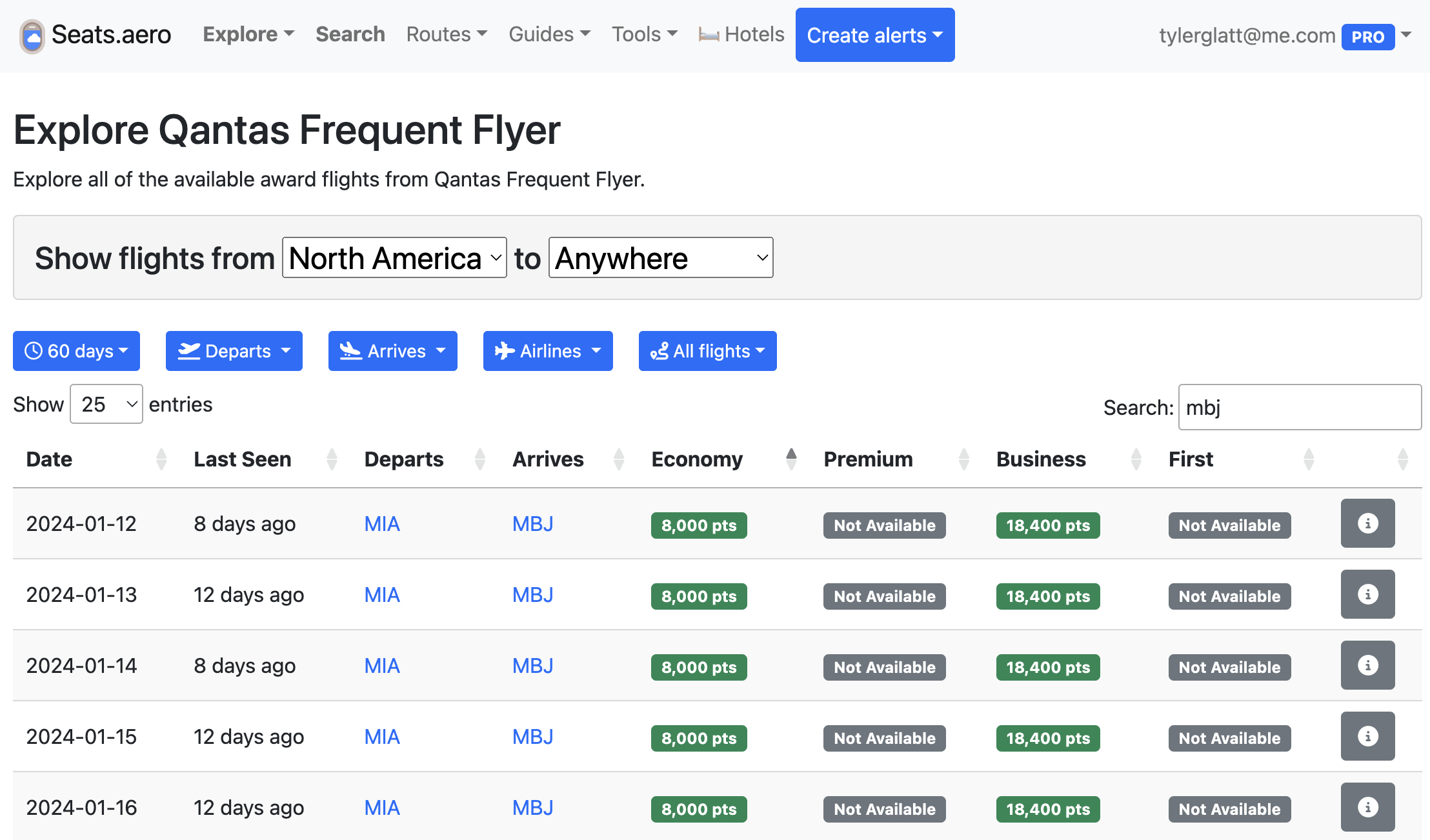Click 8,000 pts economy badge for 2024-01-12
This screenshot has width=1430, height=840.
pyautogui.click(x=699, y=525)
